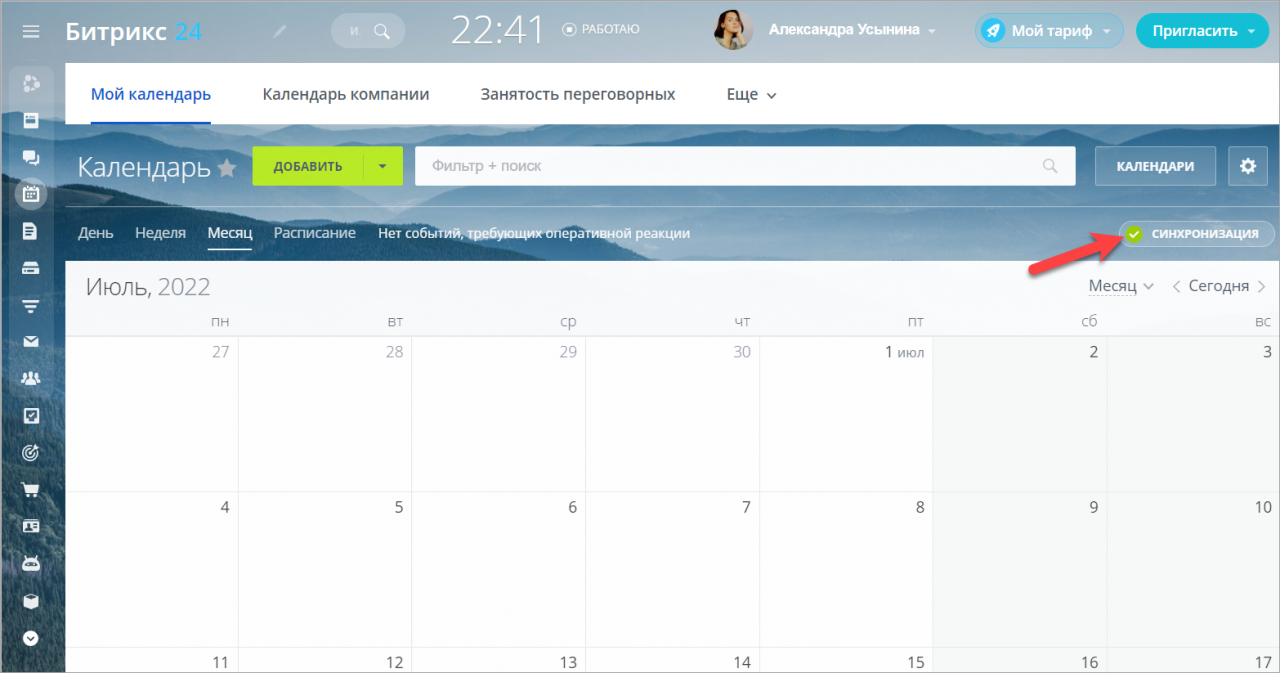Open tasks checkmark sidebar icon

click(31, 415)
